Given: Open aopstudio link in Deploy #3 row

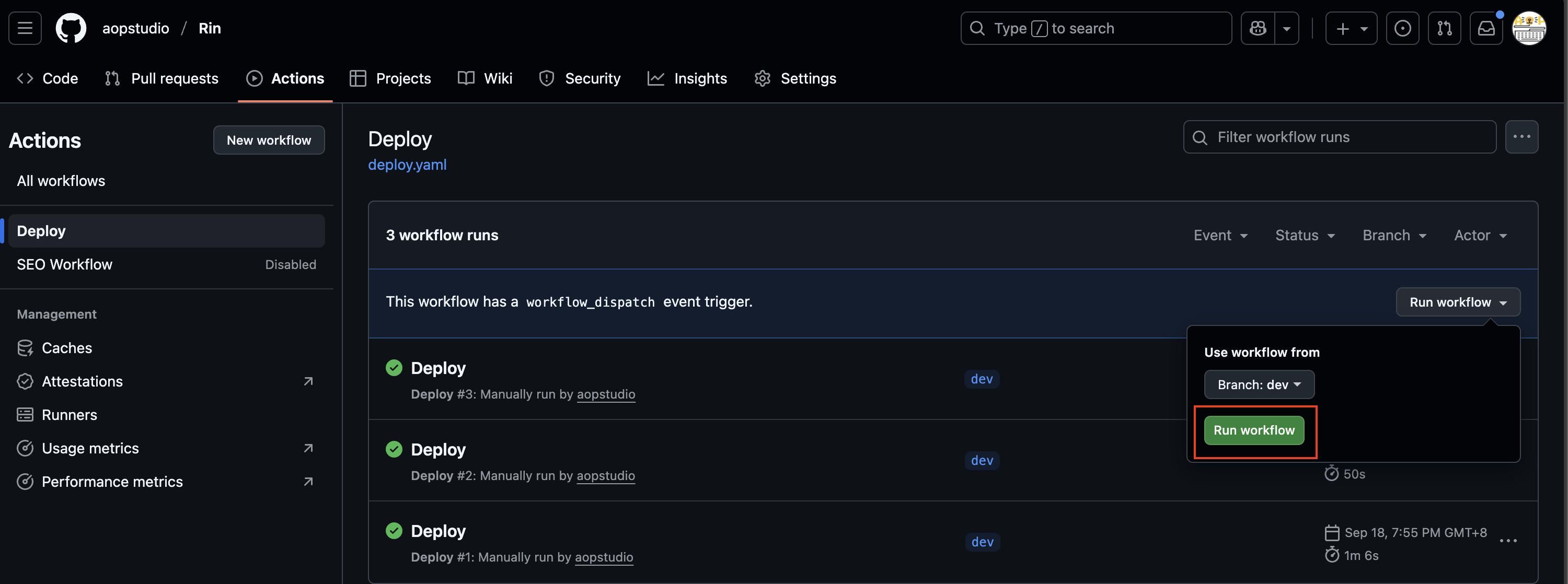Looking at the screenshot, I should [606, 394].
